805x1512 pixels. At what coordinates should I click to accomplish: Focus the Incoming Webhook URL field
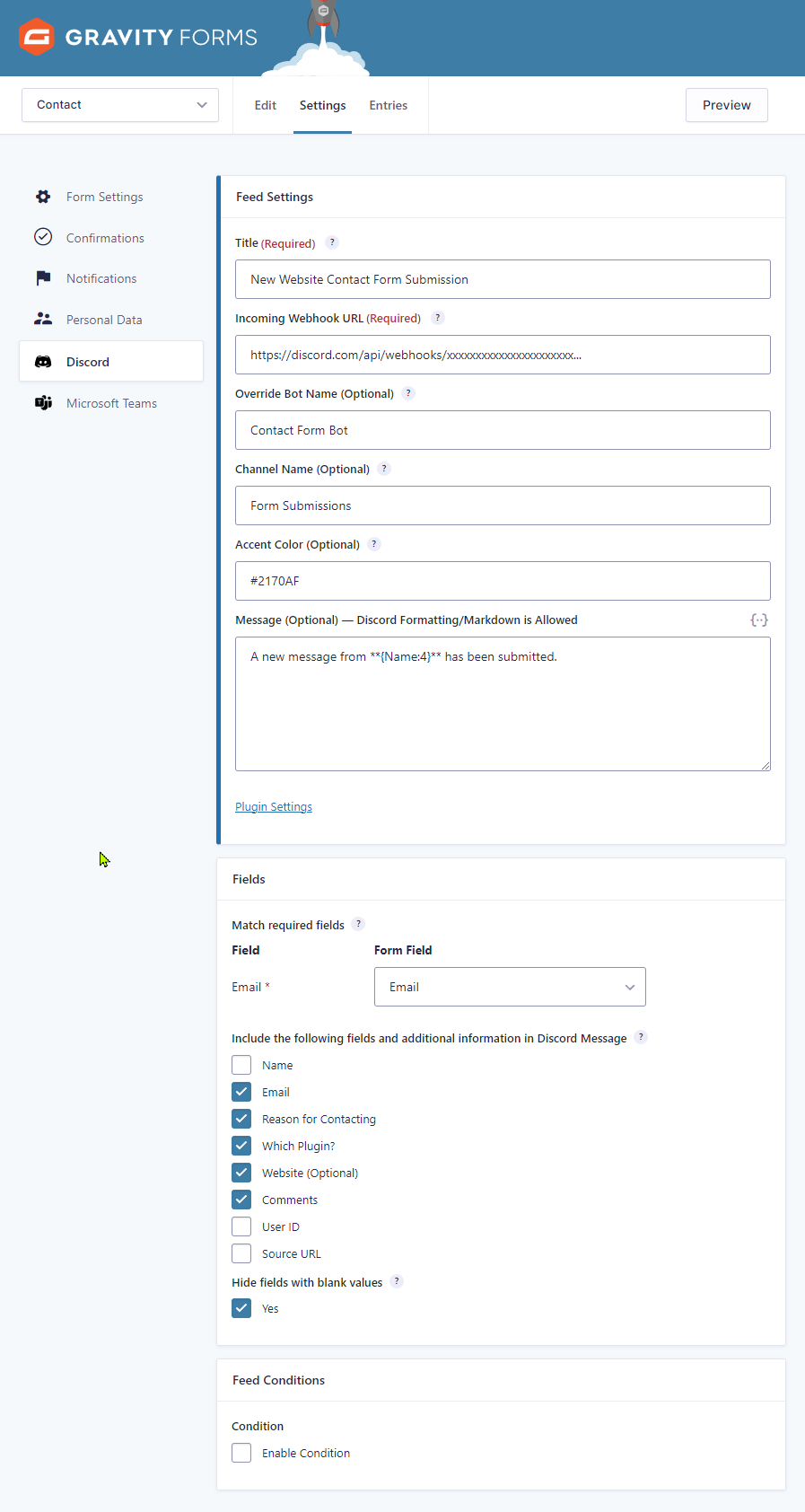pyautogui.click(x=503, y=355)
